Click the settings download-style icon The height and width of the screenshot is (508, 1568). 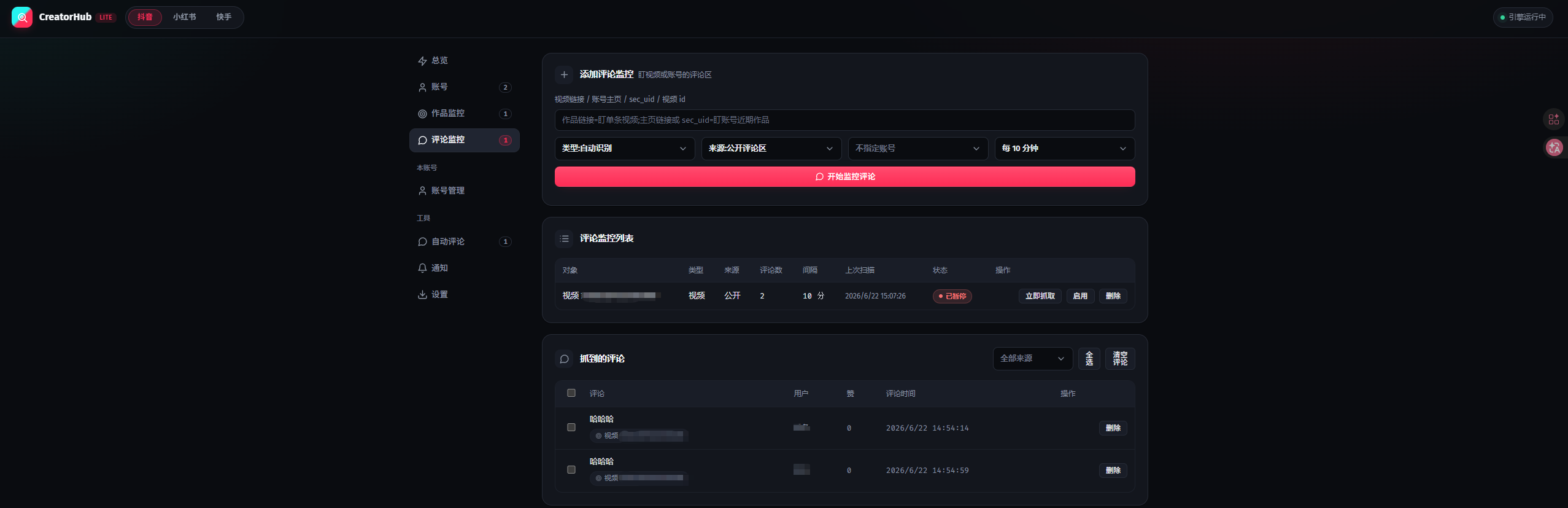[422, 295]
